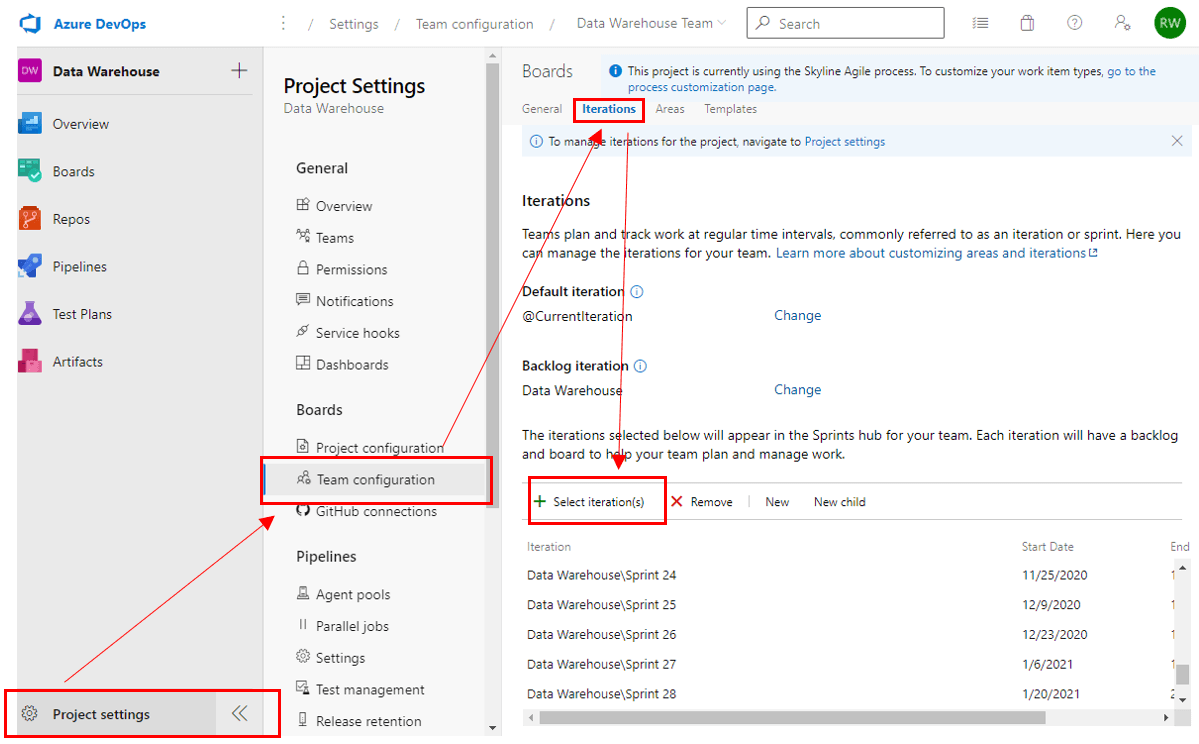1199x744 pixels.
Task: Switch to the Areas tab
Action: [x=669, y=109]
